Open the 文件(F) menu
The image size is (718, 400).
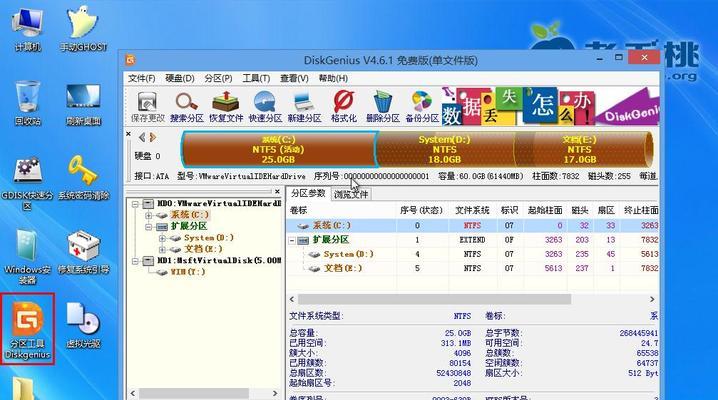click(141, 78)
